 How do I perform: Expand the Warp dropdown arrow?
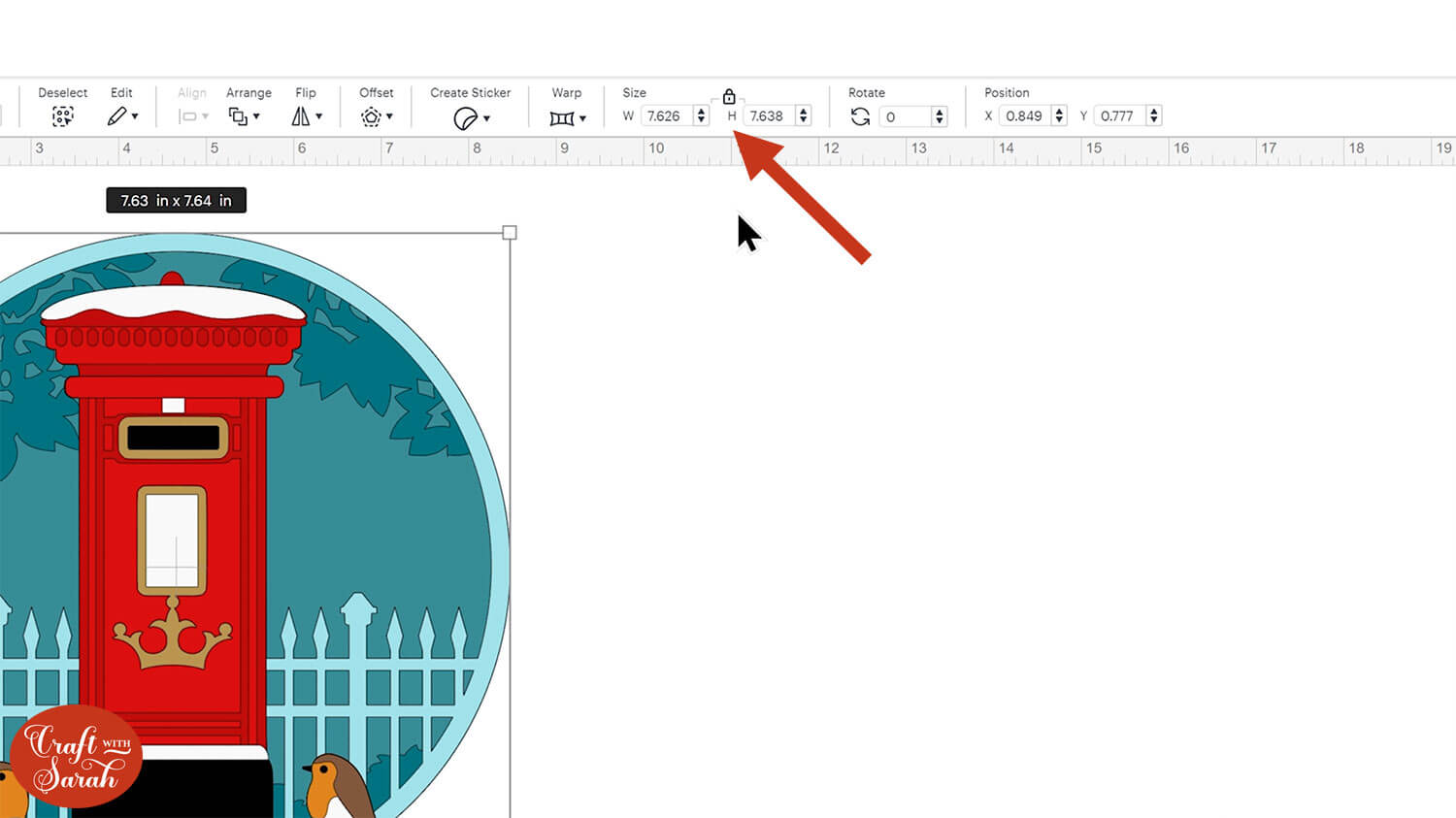pyautogui.click(x=582, y=118)
